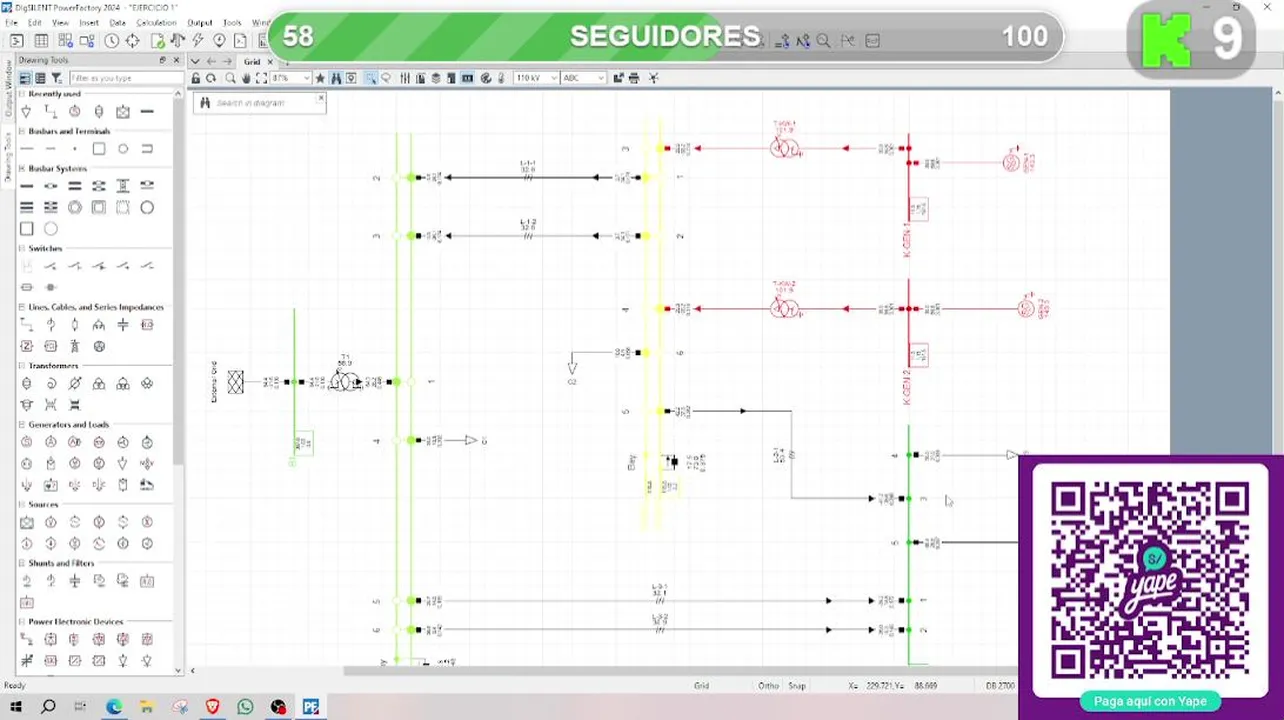Click the diagram horizontal scrollbar
This screenshot has height=720, width=1284.
click(x=679, y=671)
